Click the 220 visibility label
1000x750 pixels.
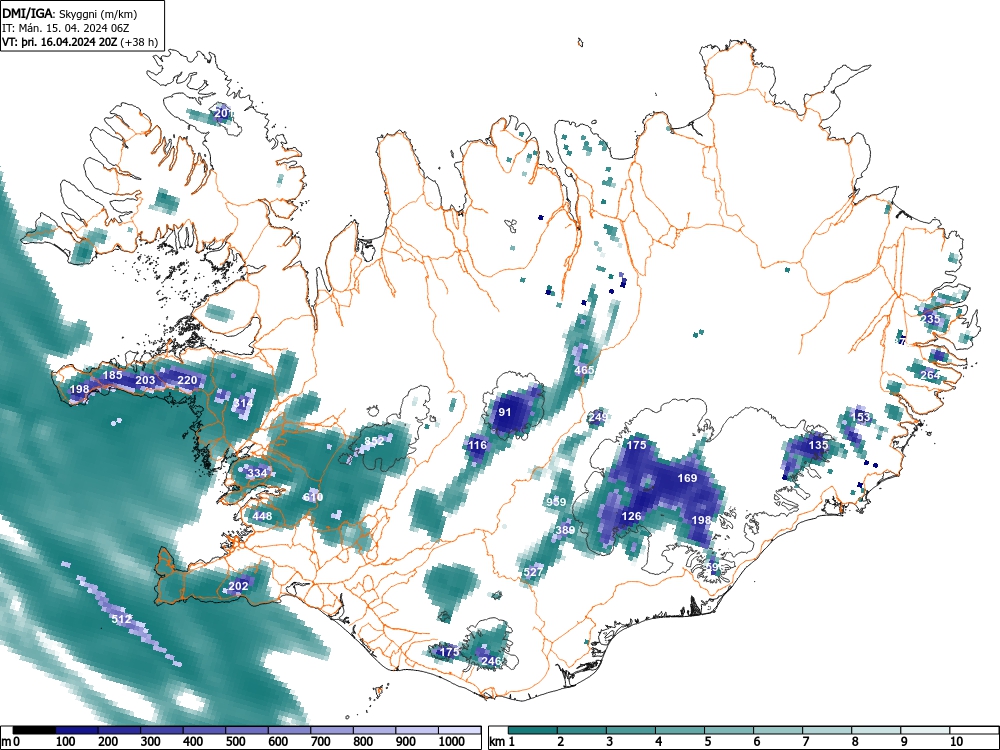click(188, 380)
